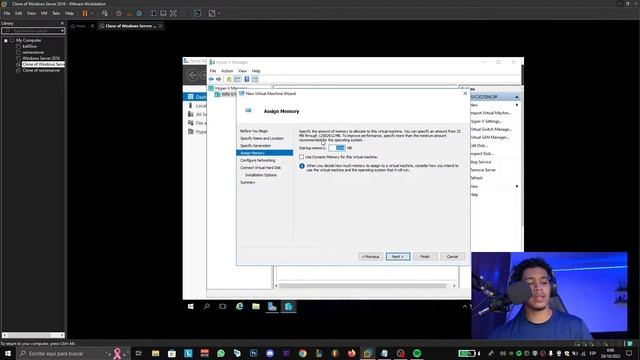This screenshot has height=360, width=640.
Task: Click Virtual Switch Manager in Actions pane
Action: coord(491,129)
